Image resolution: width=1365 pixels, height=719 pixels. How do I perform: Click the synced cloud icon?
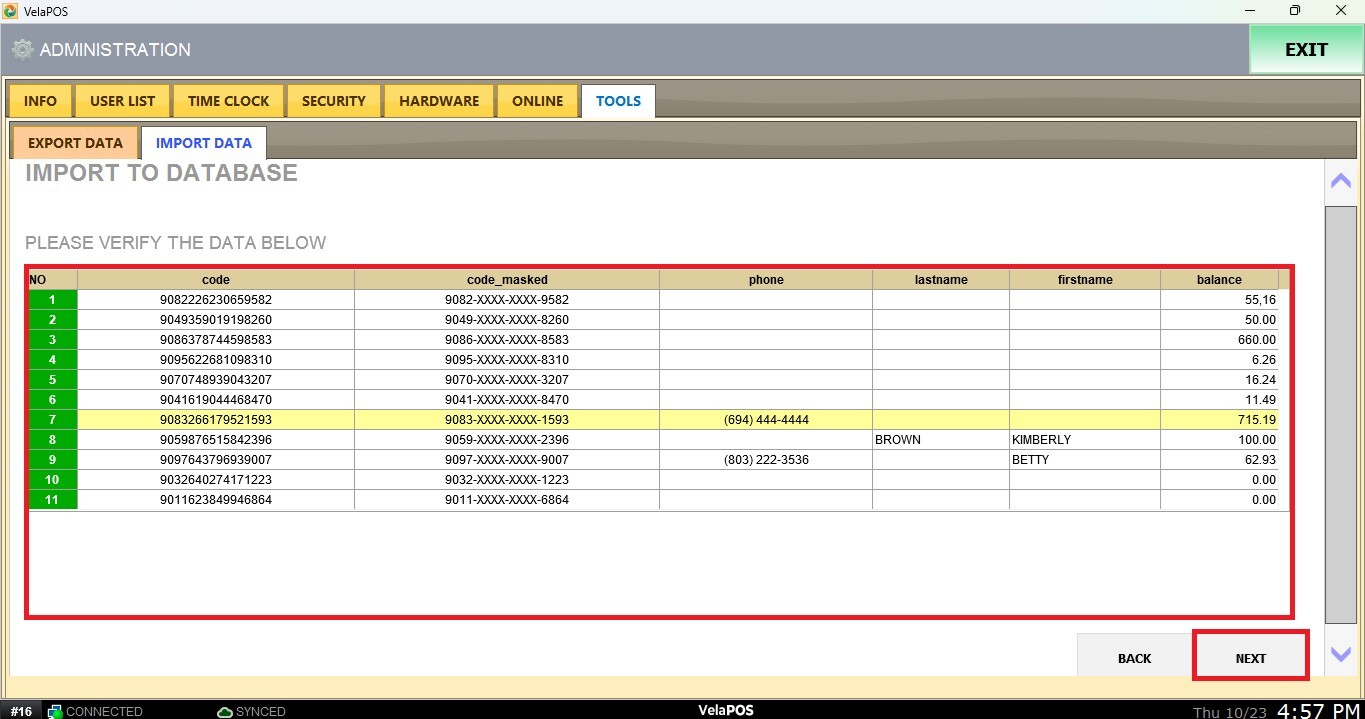coord(225,711)
